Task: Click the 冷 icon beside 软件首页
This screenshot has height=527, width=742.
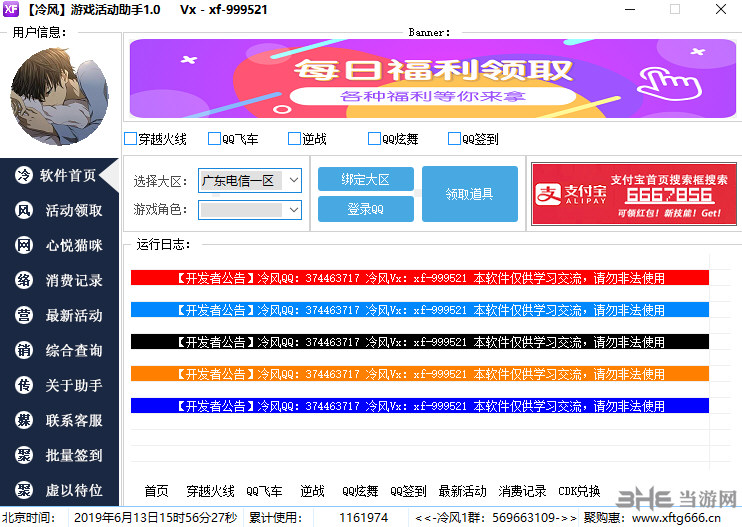Action: coord(24,175)
